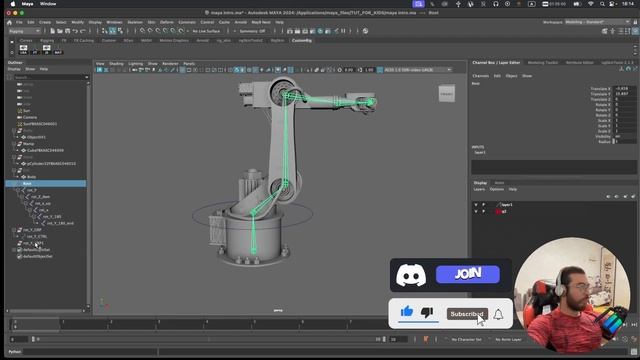Screen dimensions: 640x360
Task: Select the Root joint in outliner
Action: click(x=46, y=184)
